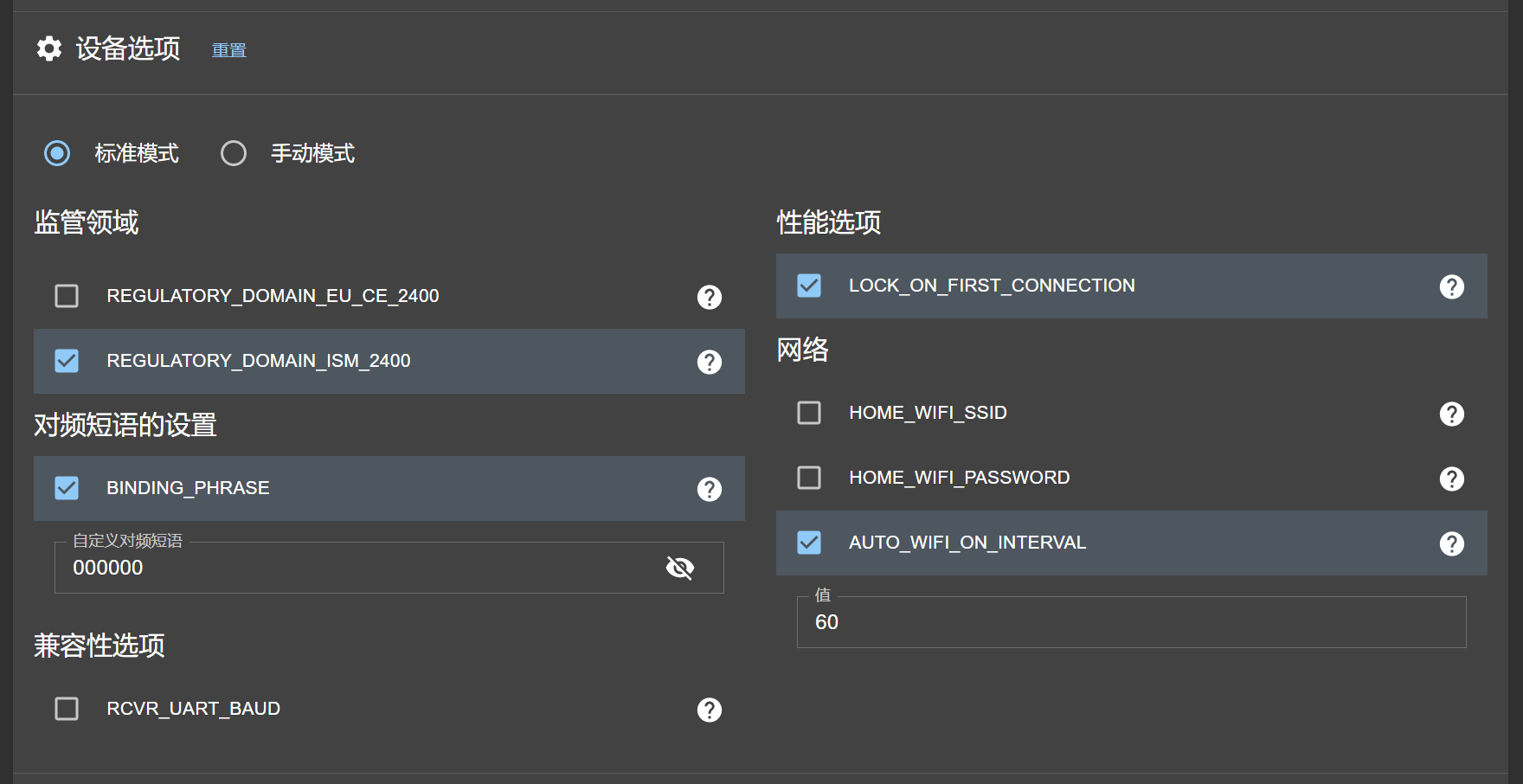This screenshot has height=784, width=1523.
Task: Open help for AUTO_WIFI_ON_INTERVAL
Action: (x=1452, y=543)
